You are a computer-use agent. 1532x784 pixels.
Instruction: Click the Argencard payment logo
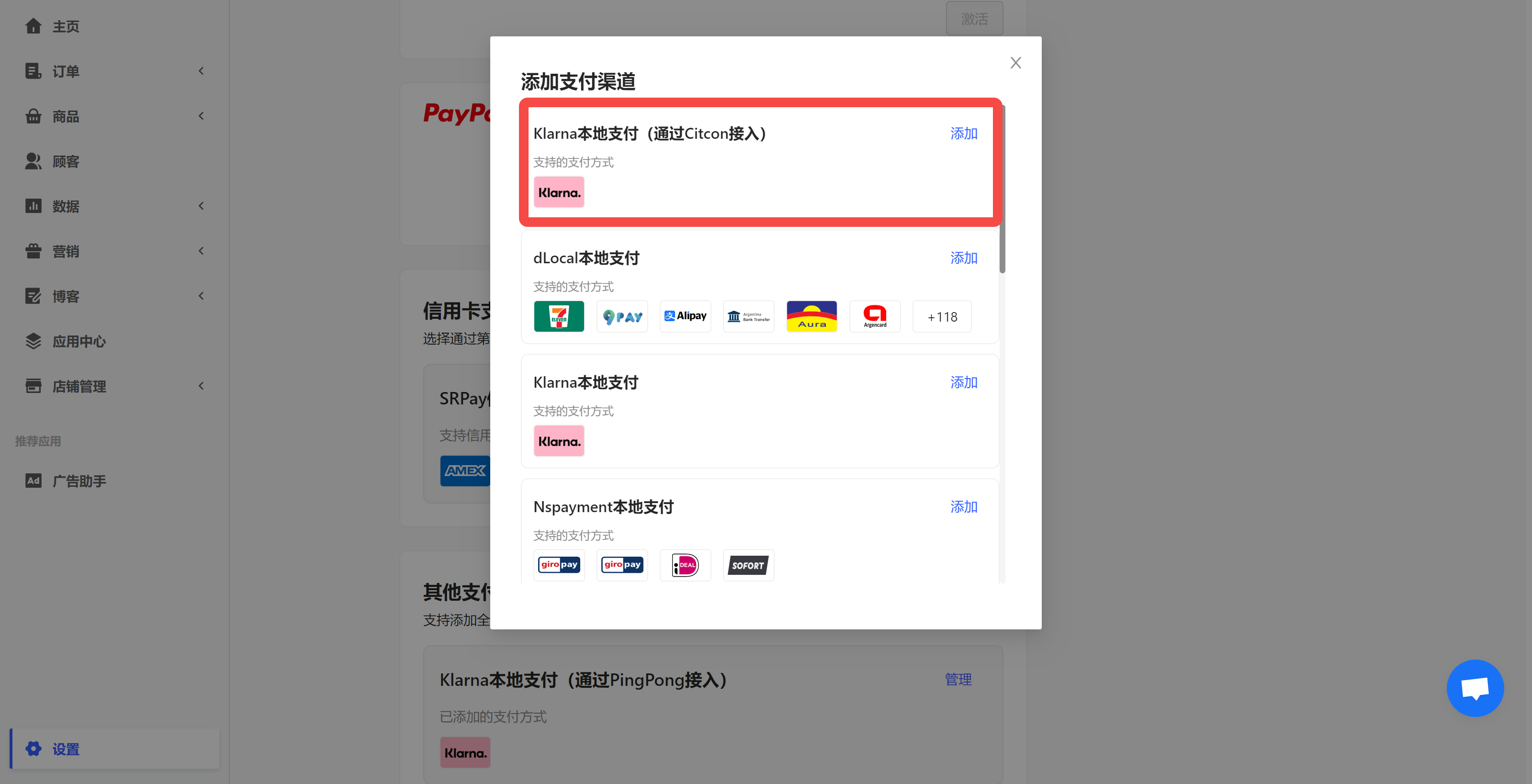pos(875,316)
